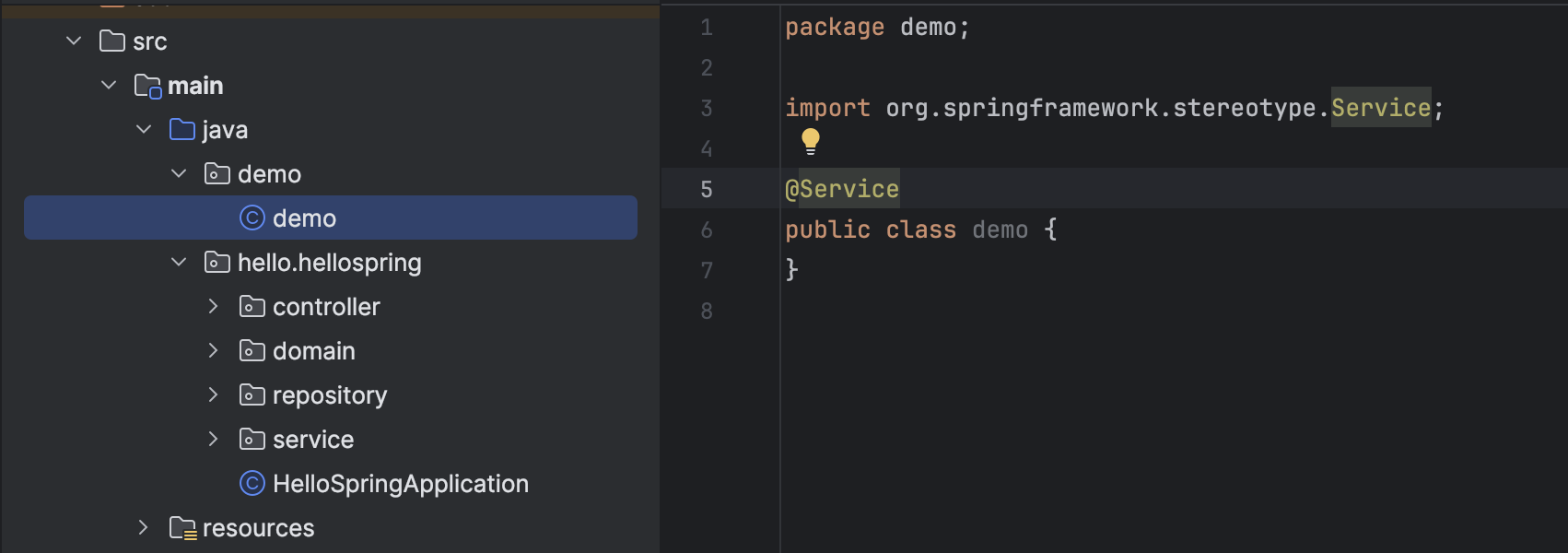Select the selected demo class in tree

tap(304, 218)
